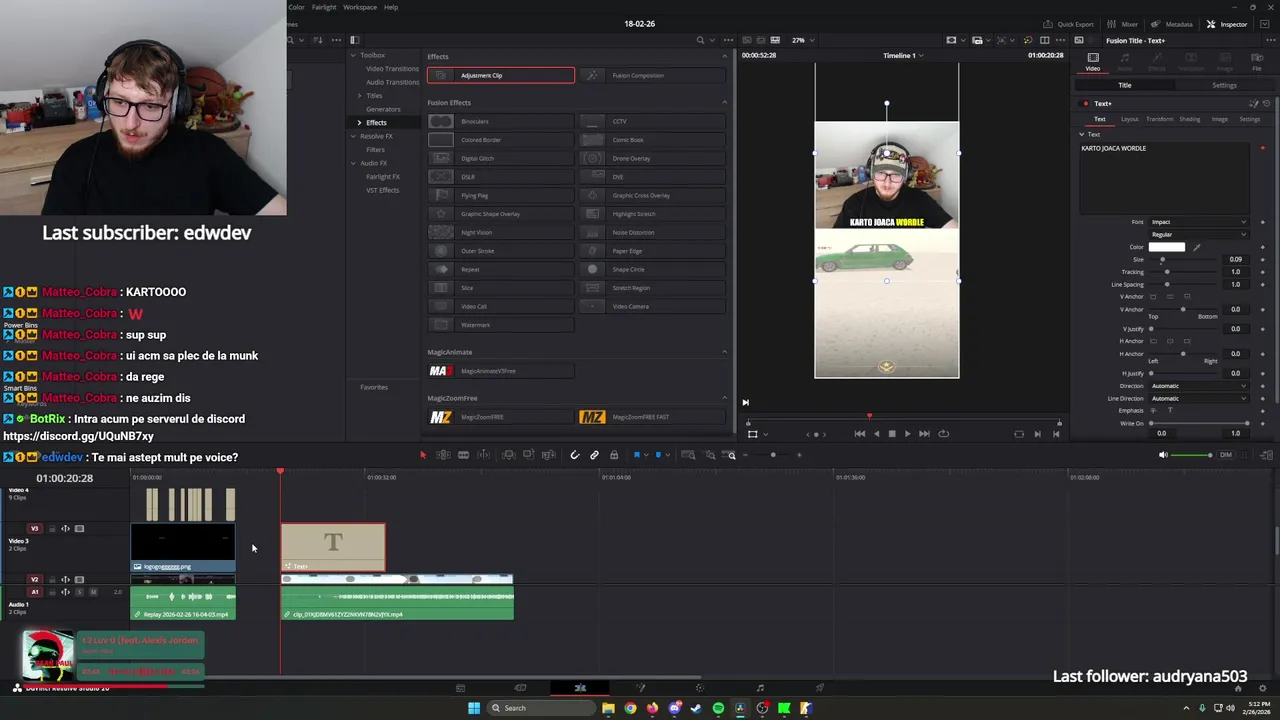Screen dimensions: 1280x720
Task: Click the Quick Export button
Action: click(x=1069, y=24)
